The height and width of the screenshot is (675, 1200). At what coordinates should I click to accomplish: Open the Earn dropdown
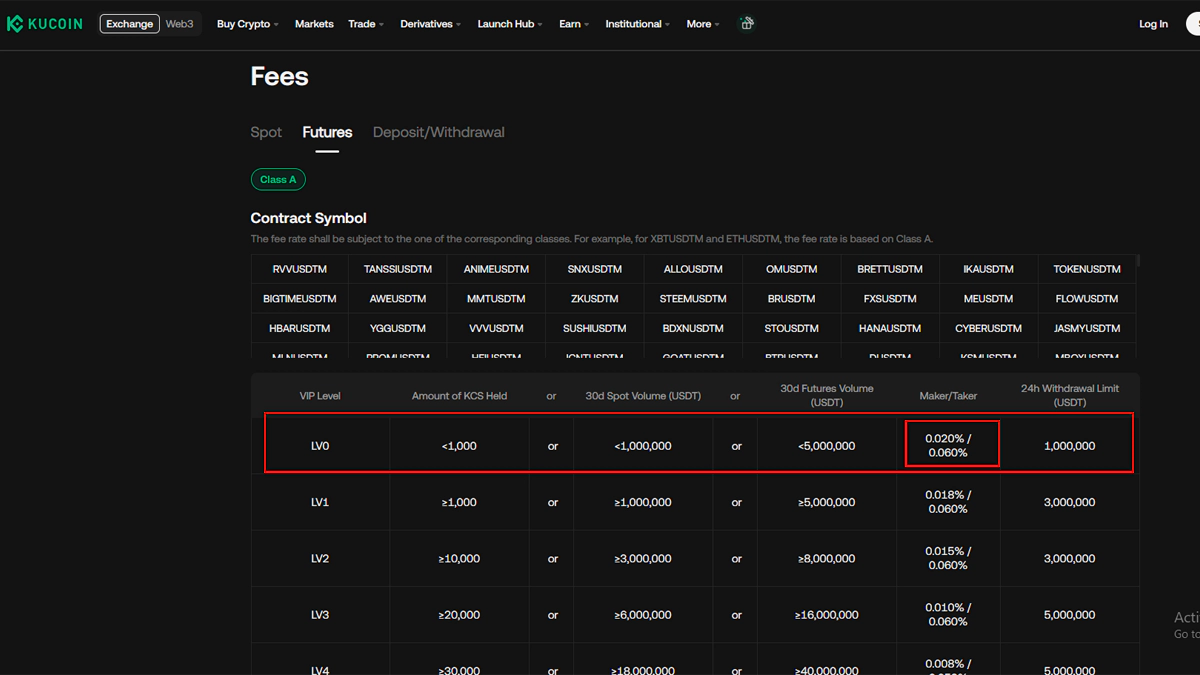(x=573, y=24)
